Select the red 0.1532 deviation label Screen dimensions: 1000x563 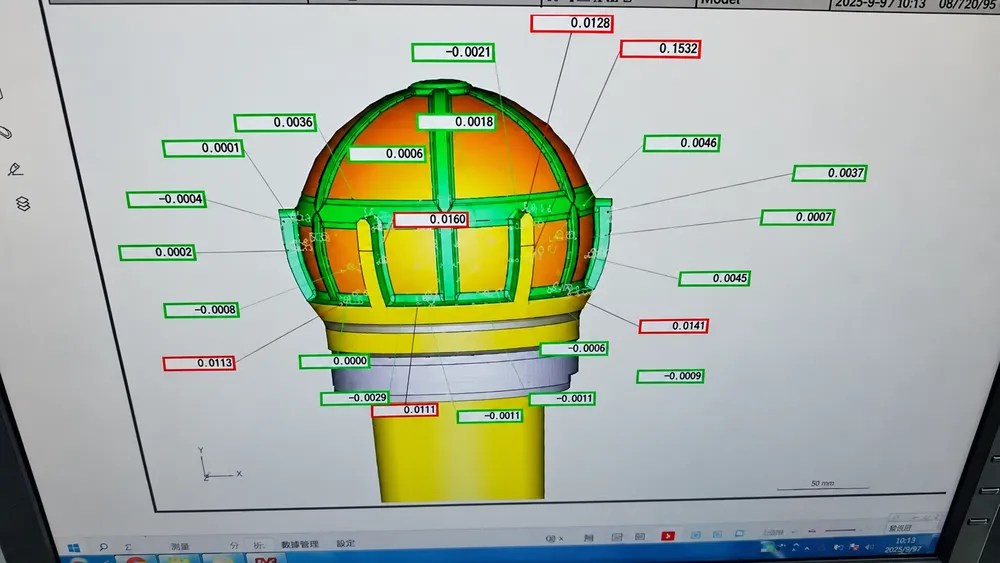661,48
